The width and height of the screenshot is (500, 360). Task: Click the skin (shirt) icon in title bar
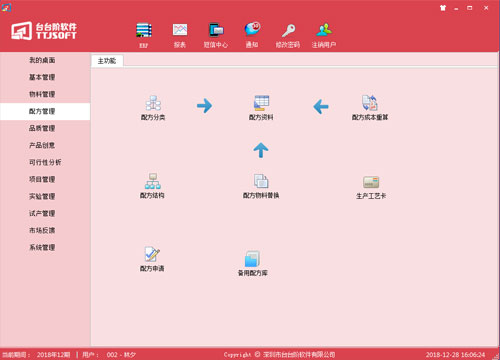coord(443,8)
